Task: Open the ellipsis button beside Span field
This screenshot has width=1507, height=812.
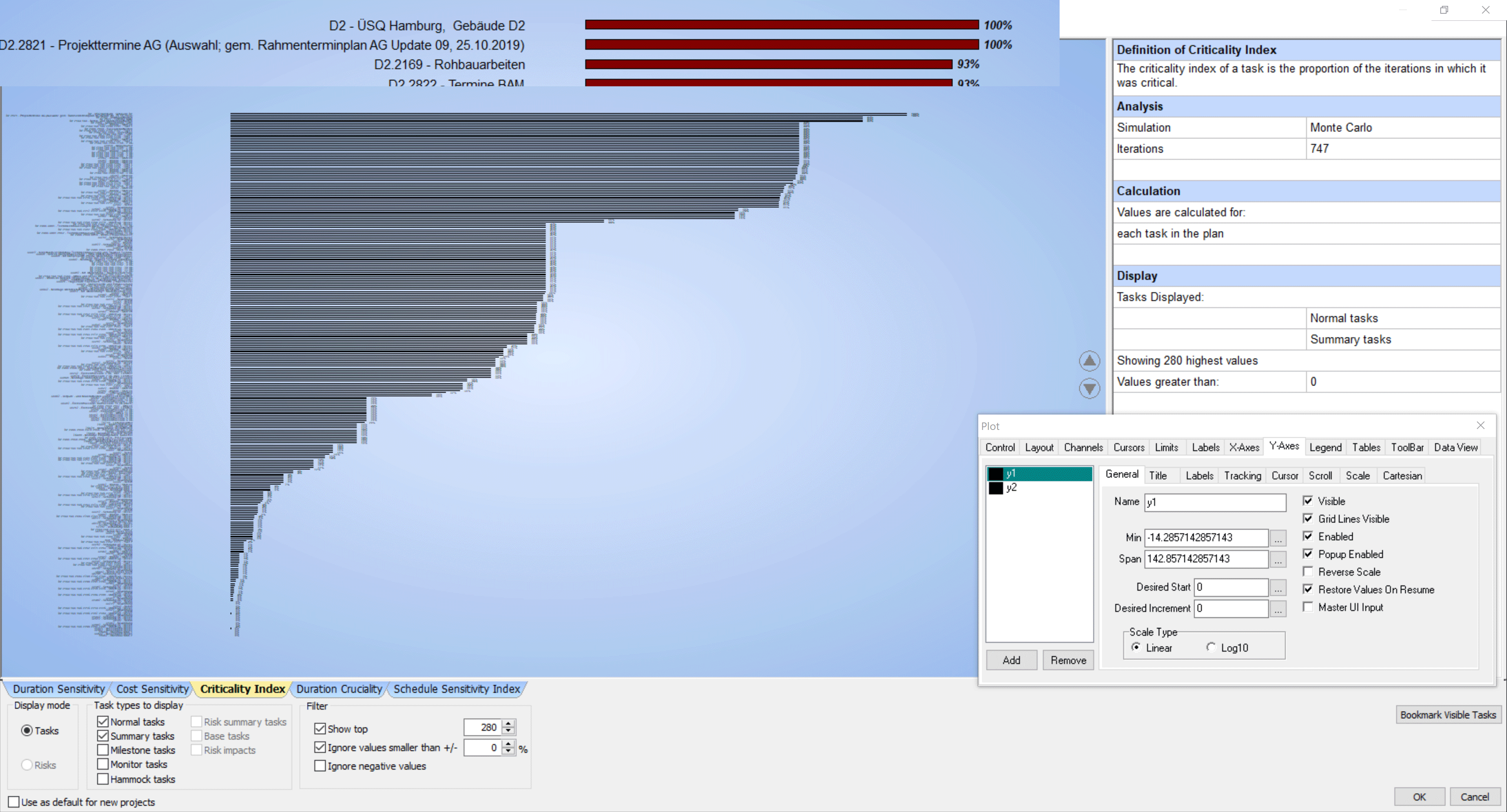Action: pyautogui.click(x=1278, y=559)
